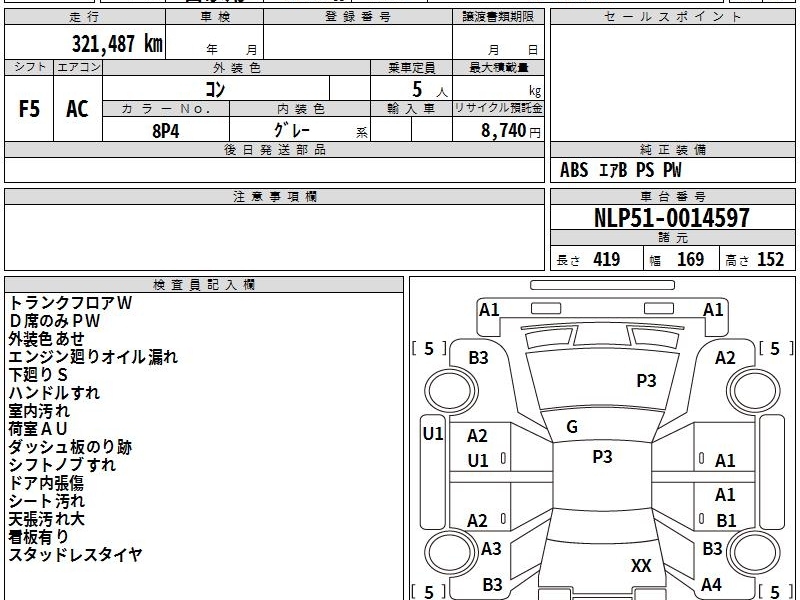Select inspector note ハンドルすれ

pos(54,393)
